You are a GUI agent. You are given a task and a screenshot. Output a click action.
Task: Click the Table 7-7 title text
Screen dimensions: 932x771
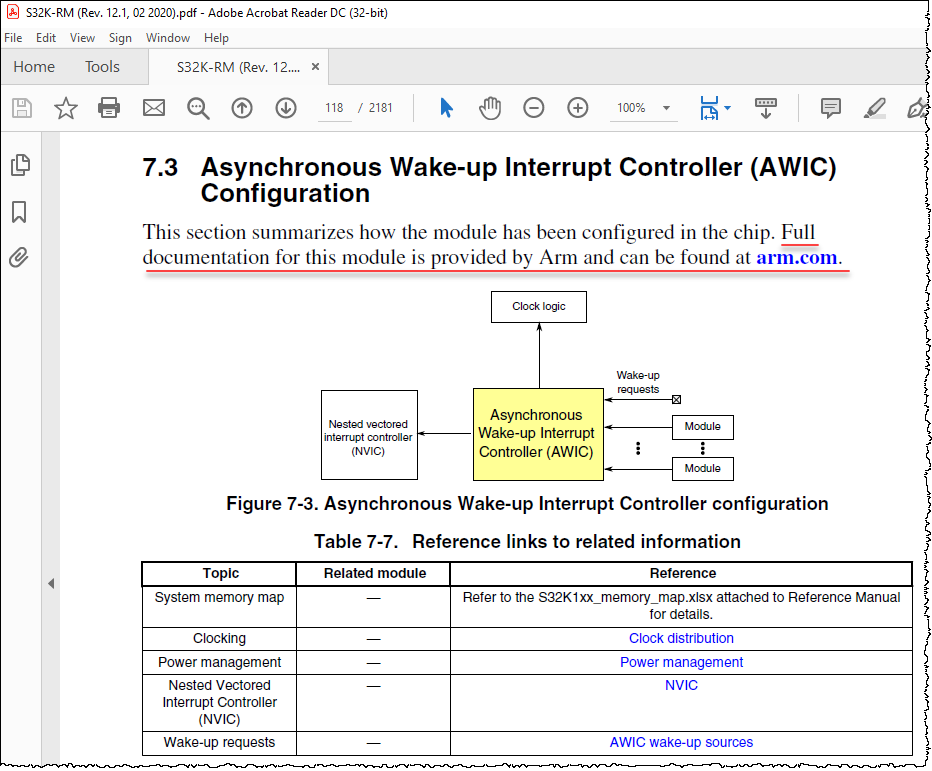click(x=527, y=542)
